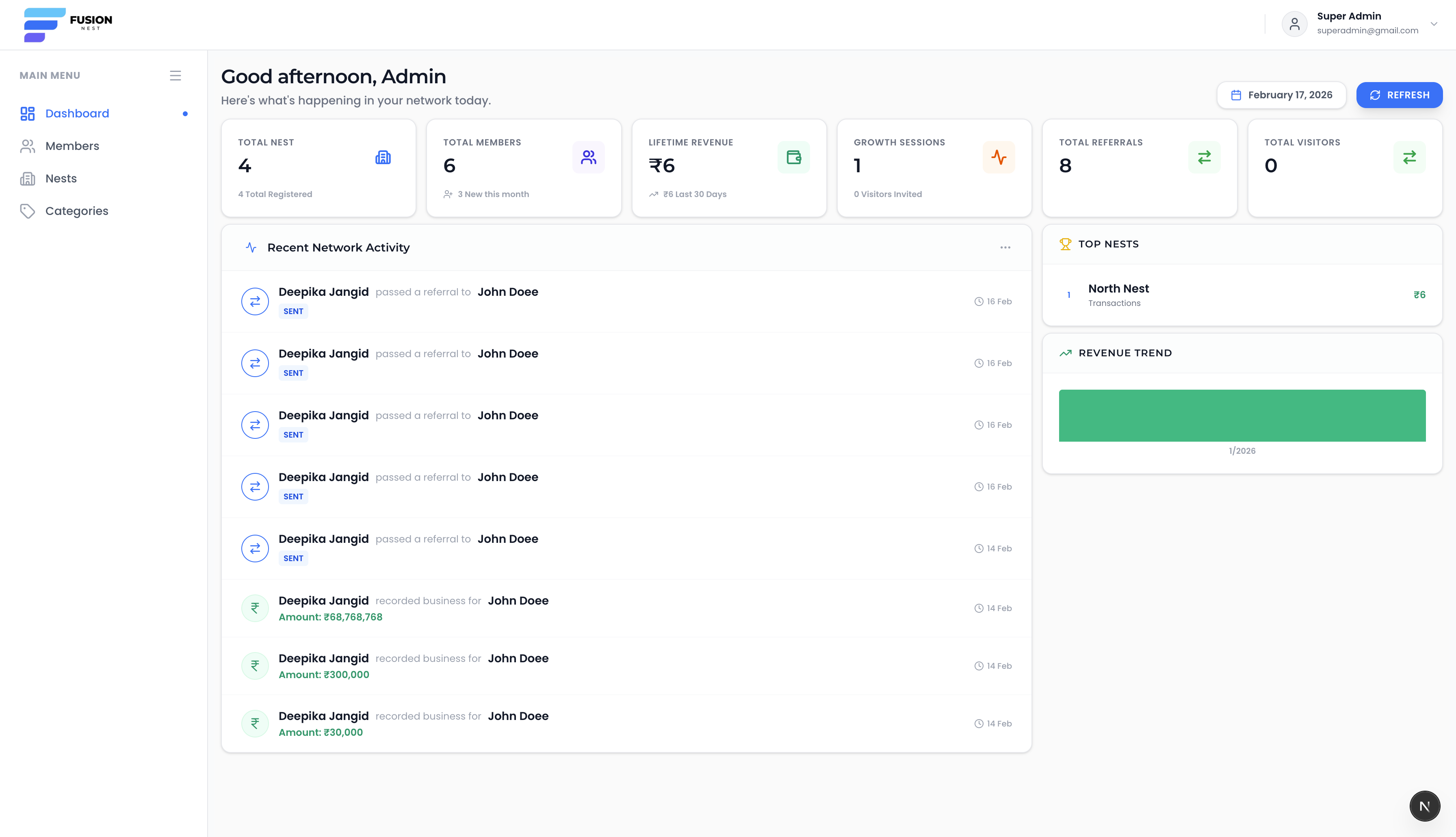This screenshot has height=837, width=1456.
Task: Click the Total Referrals transfer icon
Action: coord(1205,157)
